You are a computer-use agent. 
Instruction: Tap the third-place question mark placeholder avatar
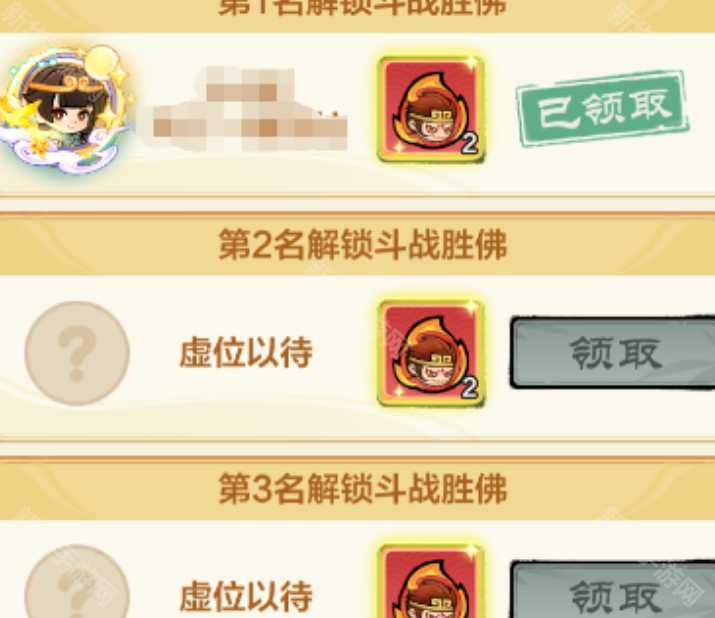coord(77,582)
